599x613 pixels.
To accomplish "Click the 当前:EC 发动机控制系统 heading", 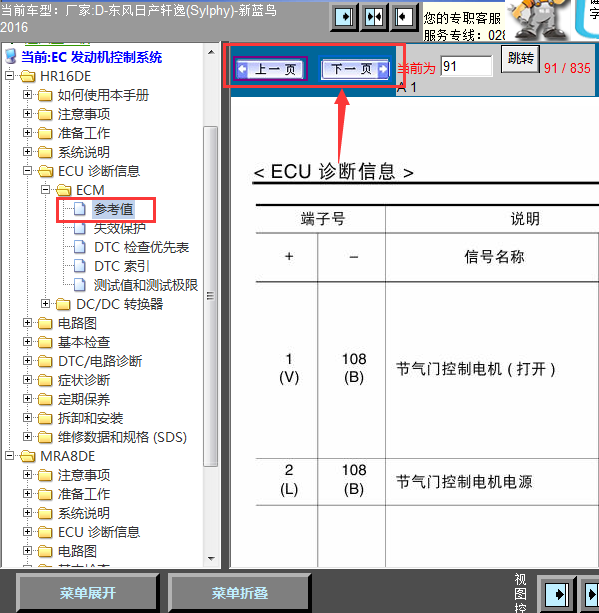I will [91, 57].
